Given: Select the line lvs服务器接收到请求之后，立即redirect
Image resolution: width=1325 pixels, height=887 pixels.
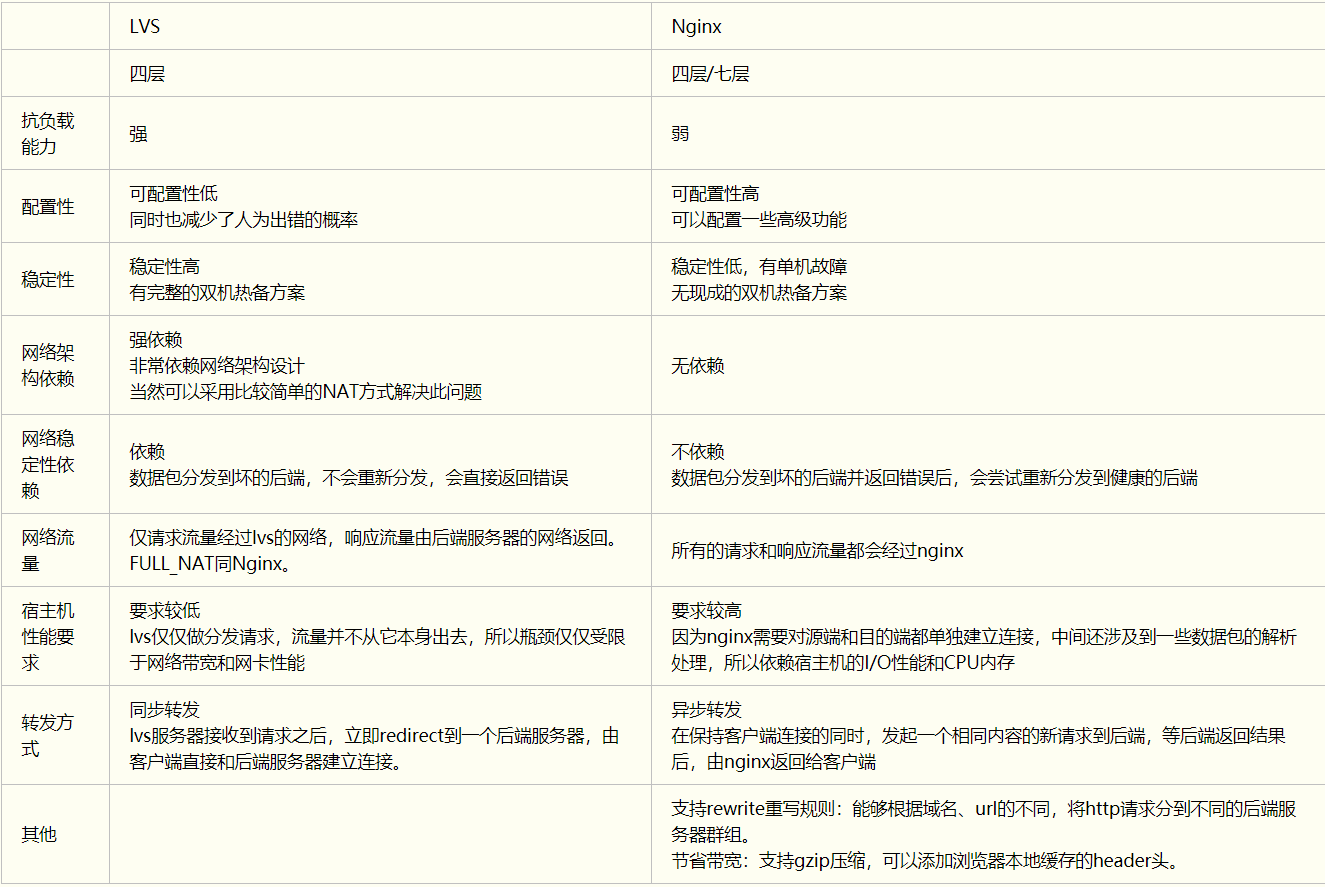Looking at the screenshot, I should click(375, 736).
